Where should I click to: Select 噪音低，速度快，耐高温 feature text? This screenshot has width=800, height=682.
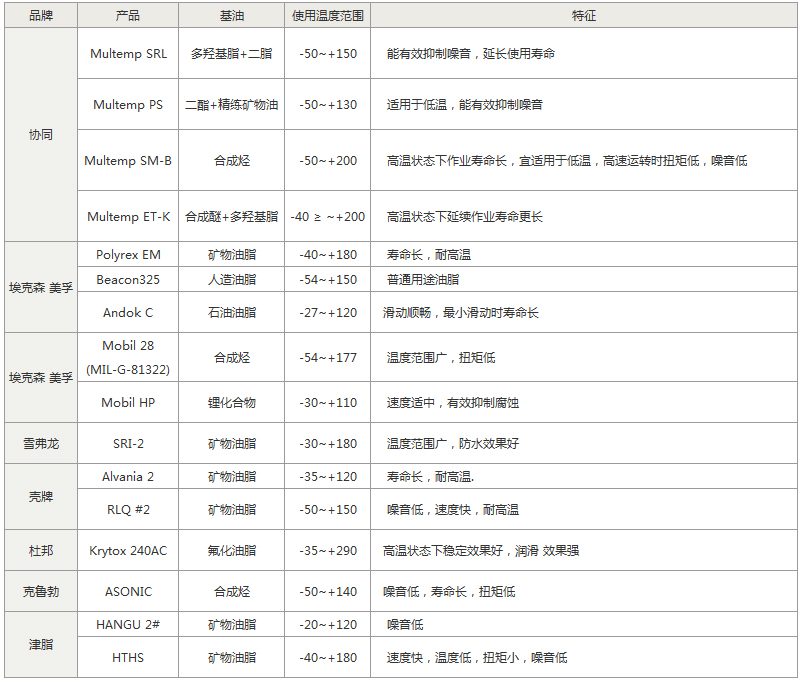453,509
